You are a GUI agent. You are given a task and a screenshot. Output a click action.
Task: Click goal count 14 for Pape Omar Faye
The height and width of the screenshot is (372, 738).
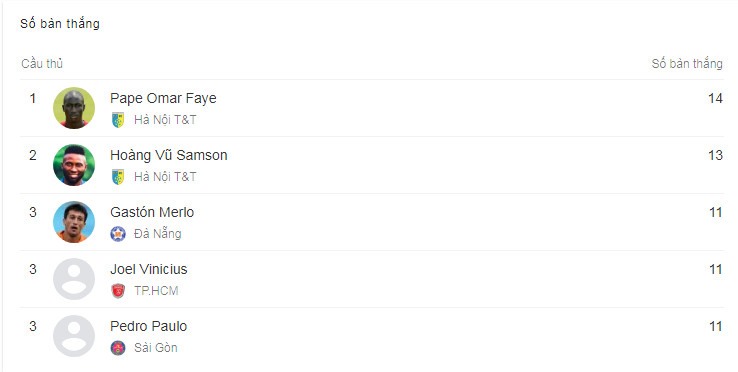(x=715, y=98)
